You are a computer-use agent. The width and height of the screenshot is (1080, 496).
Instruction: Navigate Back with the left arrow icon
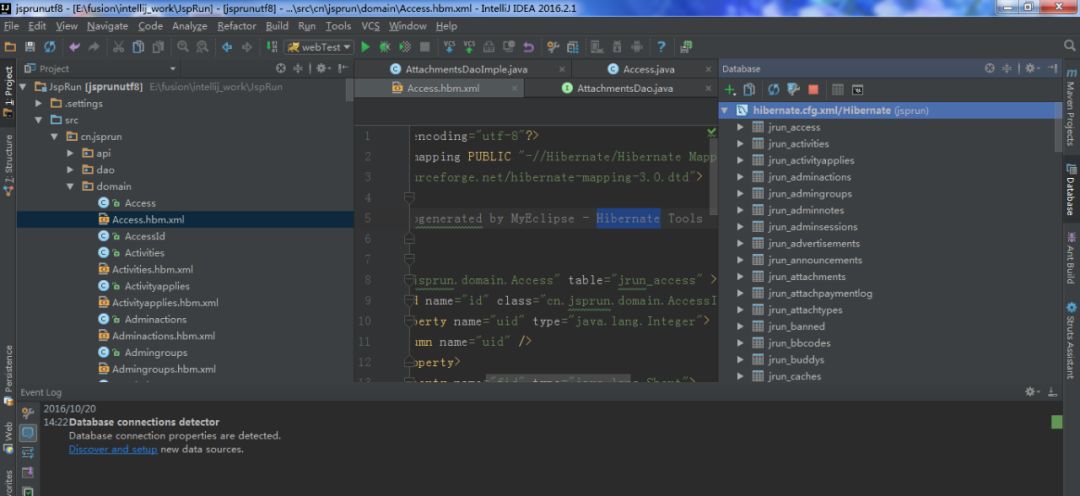point(227,47)
